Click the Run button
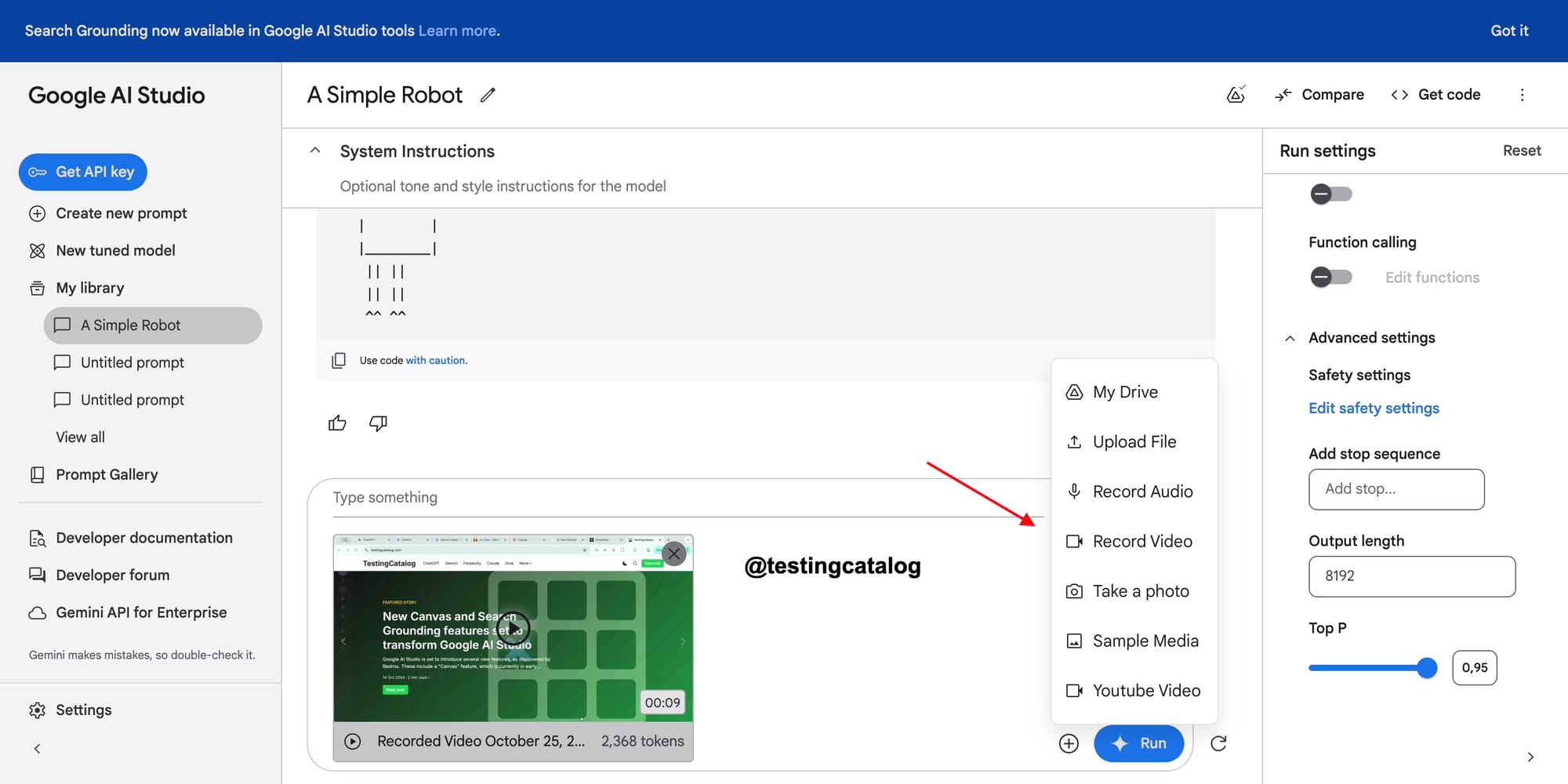The width and height of the screenshot is (1568, 784). [x=1138, y=743]
